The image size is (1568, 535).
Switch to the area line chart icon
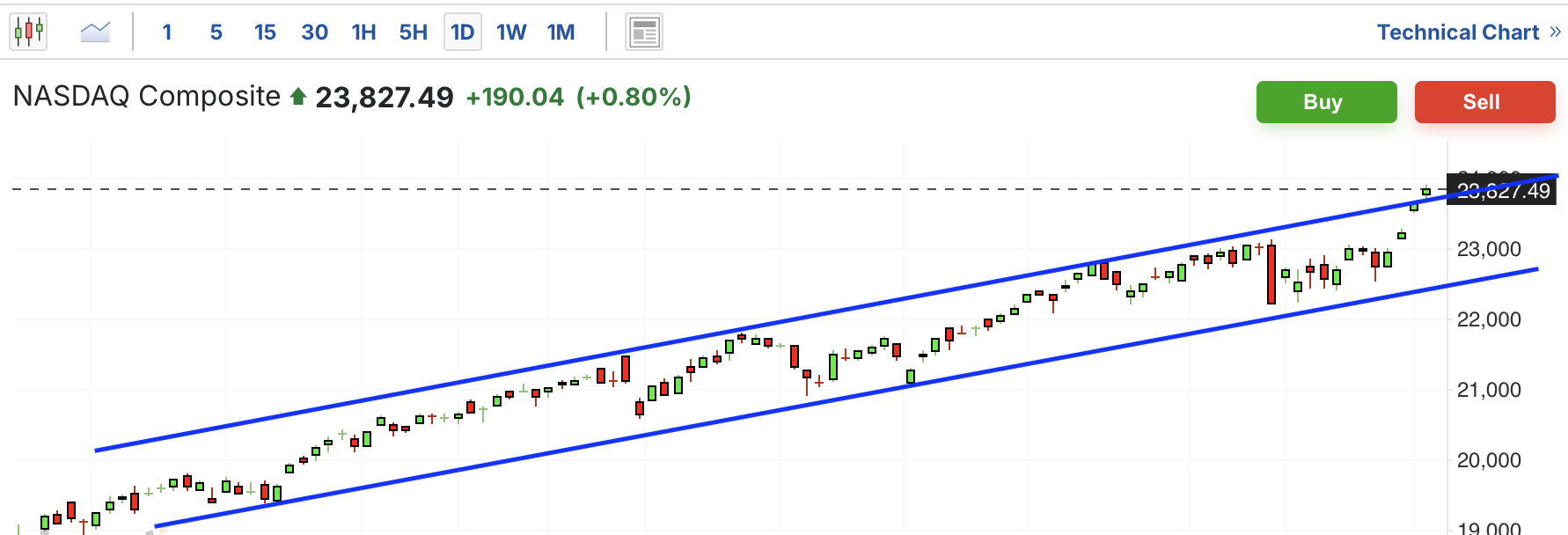[95, 33]
